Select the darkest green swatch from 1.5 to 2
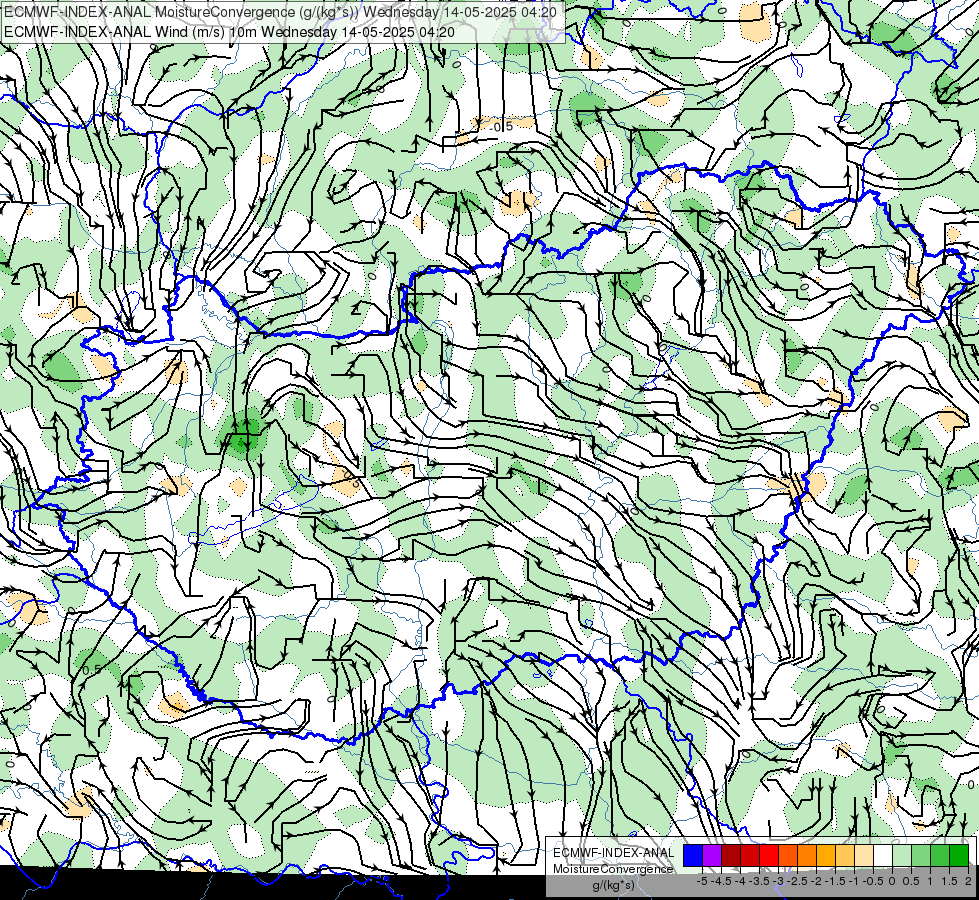979x900 pixels. point(958,855)
